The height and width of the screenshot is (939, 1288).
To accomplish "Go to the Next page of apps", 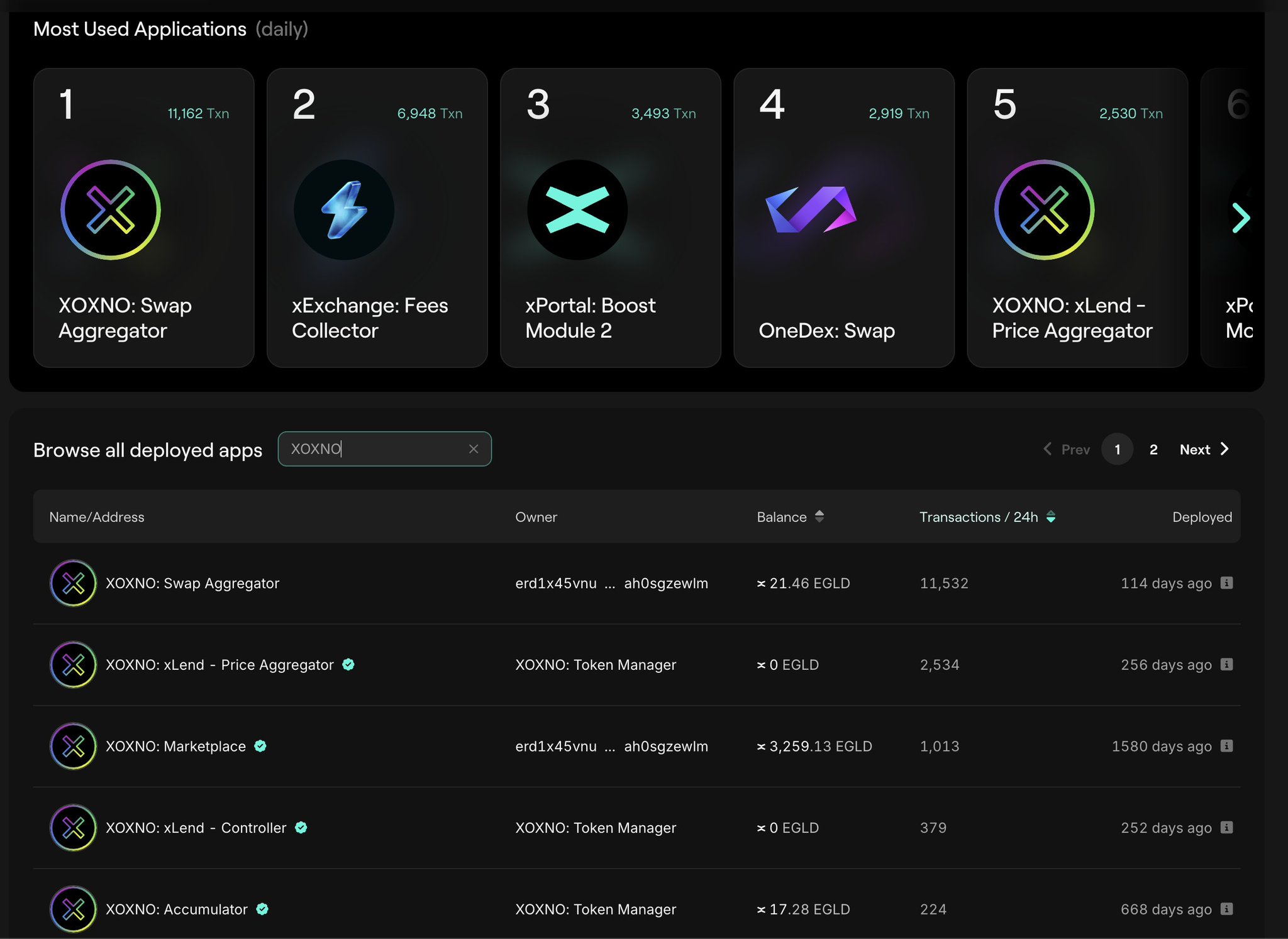I will [x=1204, y=449].
